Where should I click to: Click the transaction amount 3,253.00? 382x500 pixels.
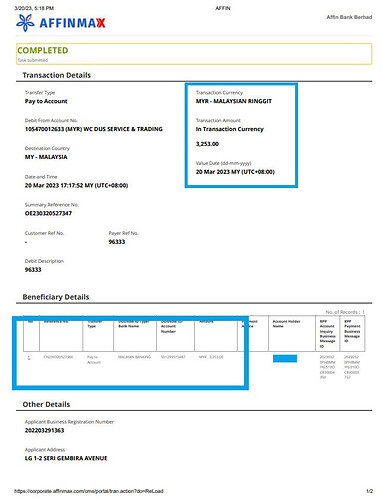coord(207,144)
